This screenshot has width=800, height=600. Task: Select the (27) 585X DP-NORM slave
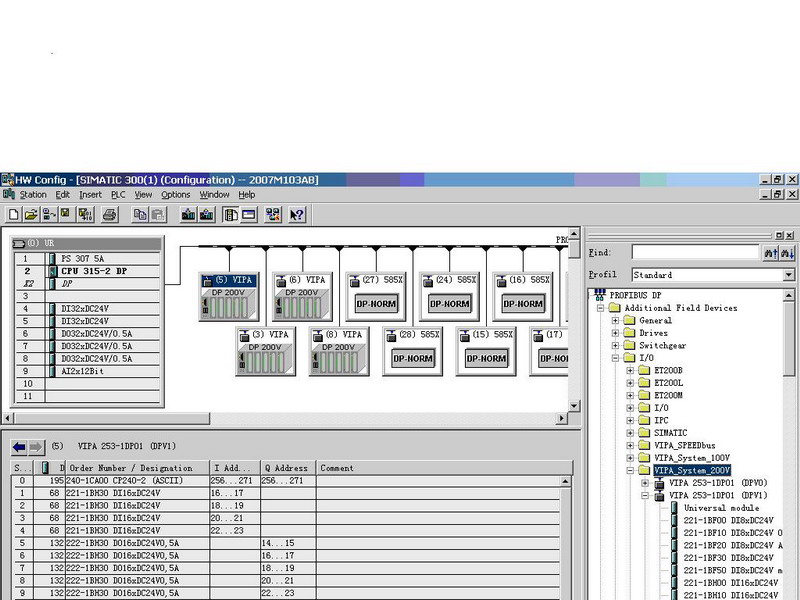[x=376, y=296]
